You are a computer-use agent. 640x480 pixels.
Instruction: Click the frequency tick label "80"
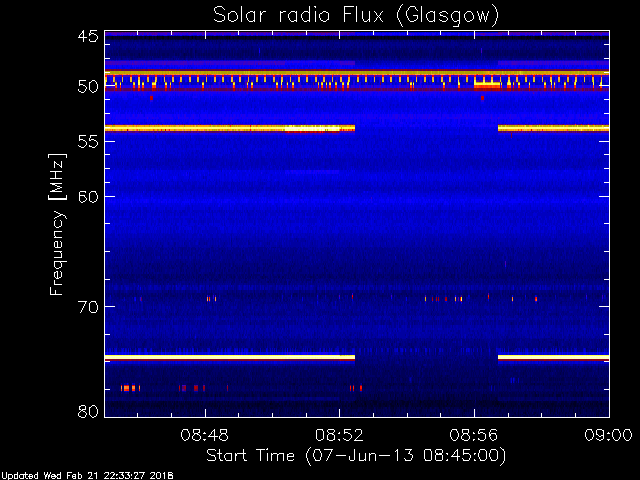88,411
